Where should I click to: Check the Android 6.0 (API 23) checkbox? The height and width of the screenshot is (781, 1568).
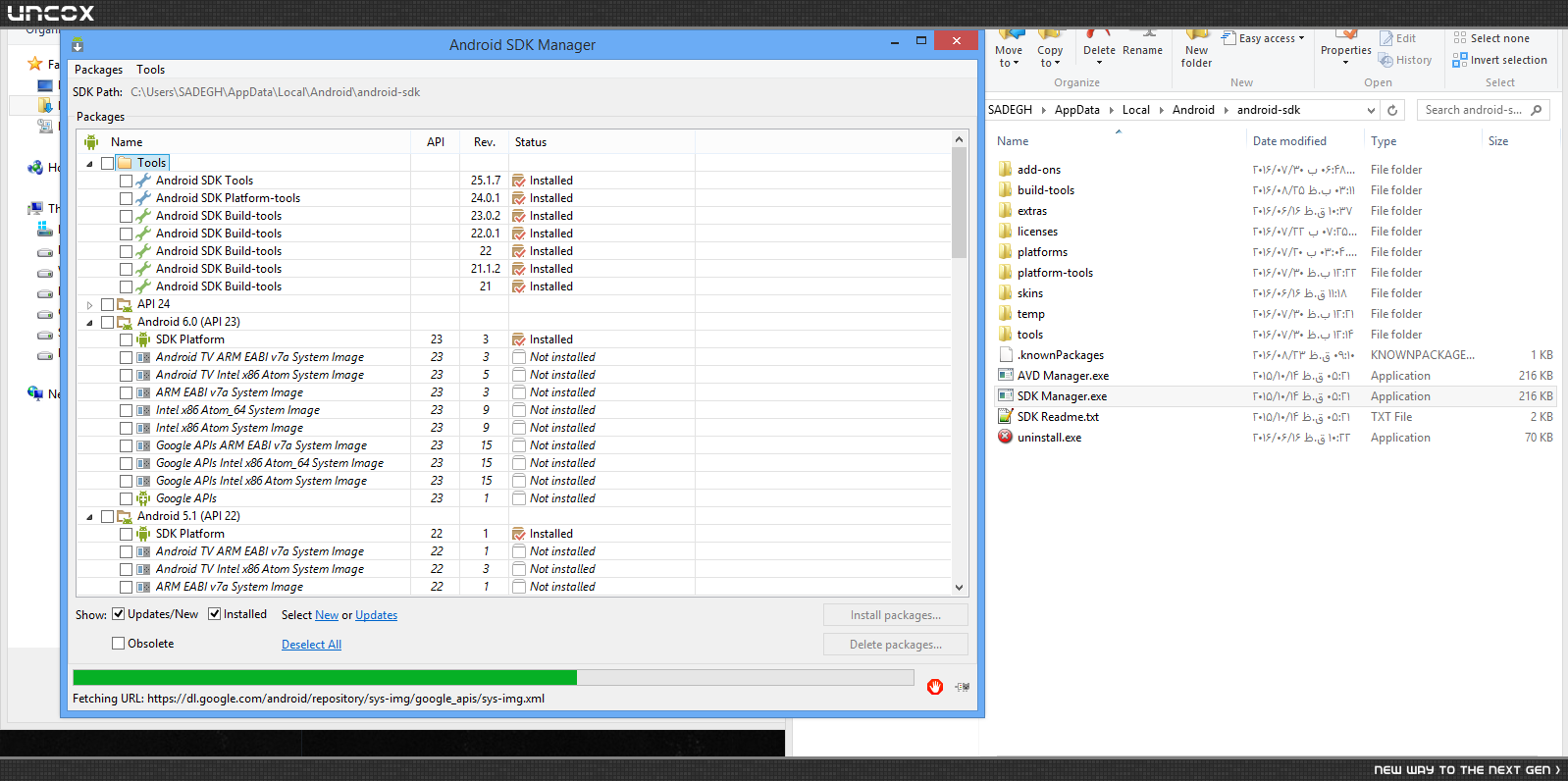coord(108,322)
